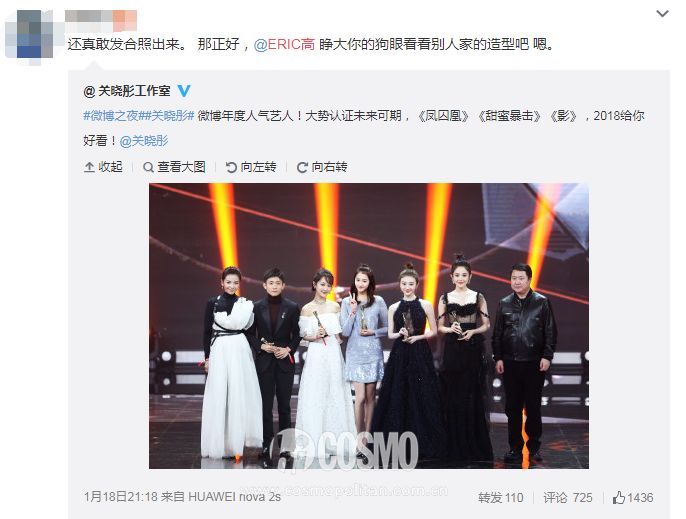
Task: Open the post options chevron menu
Action: click(662, 14)
